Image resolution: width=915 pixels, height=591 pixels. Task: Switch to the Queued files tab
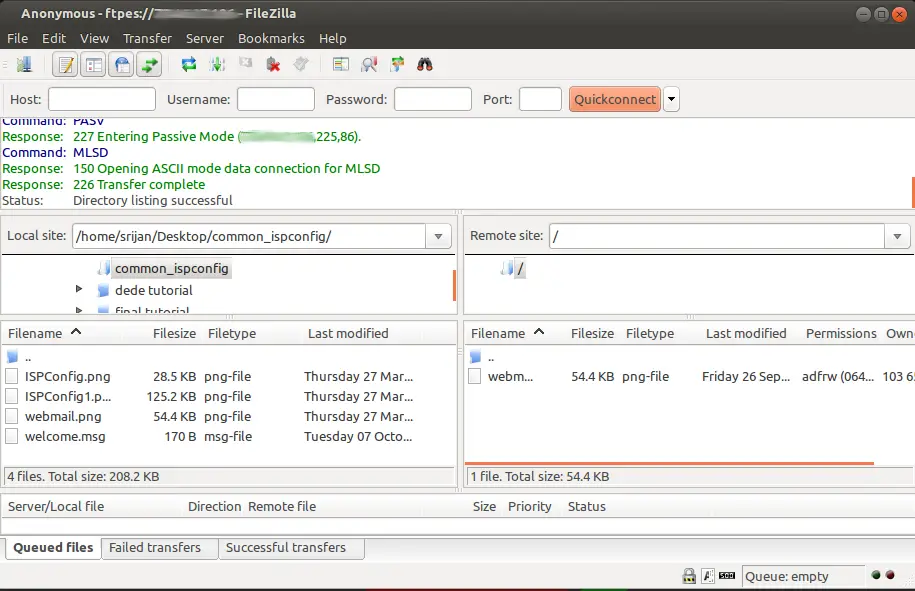[53, 548]
